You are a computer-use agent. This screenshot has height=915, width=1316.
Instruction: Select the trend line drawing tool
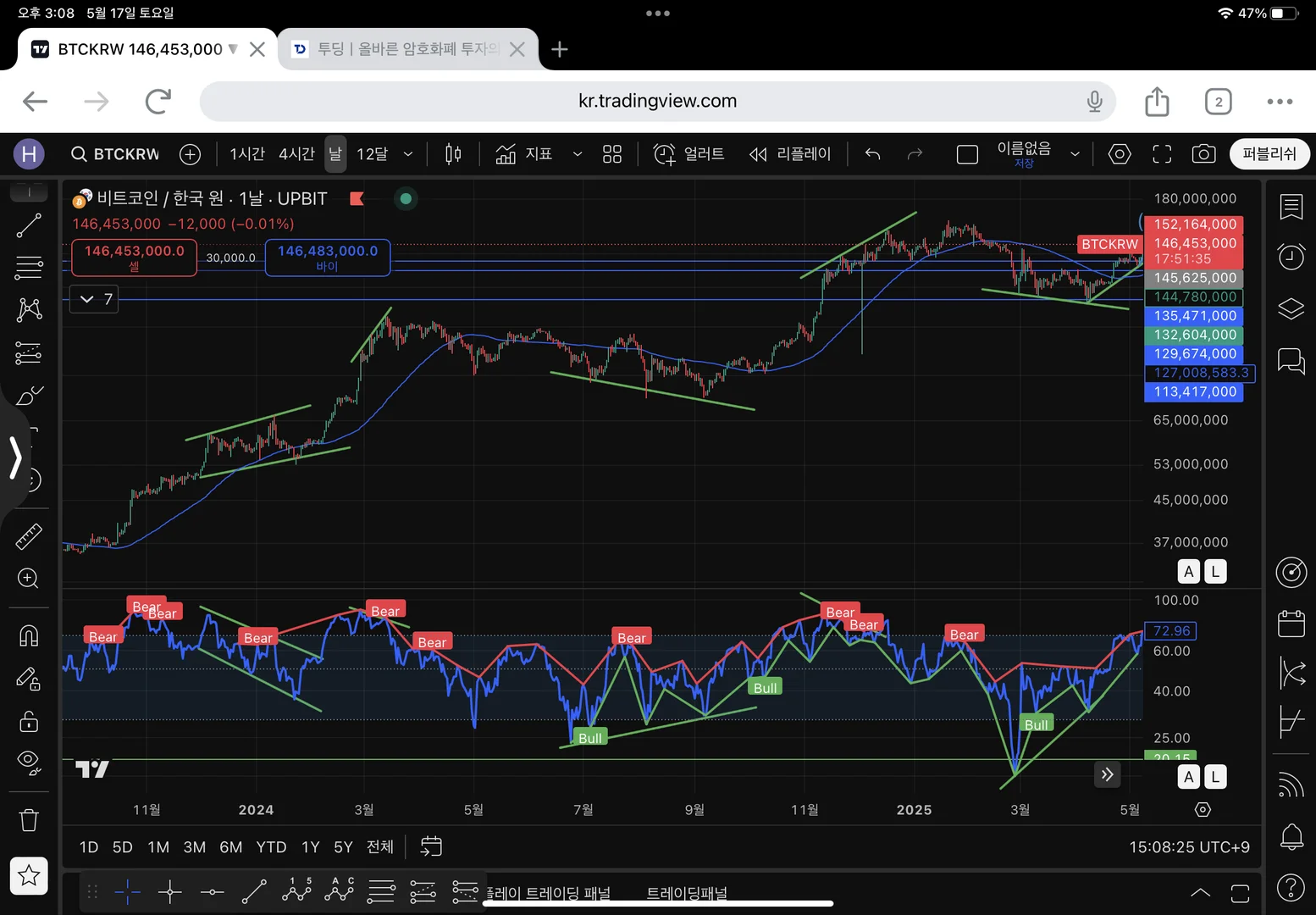29,225
